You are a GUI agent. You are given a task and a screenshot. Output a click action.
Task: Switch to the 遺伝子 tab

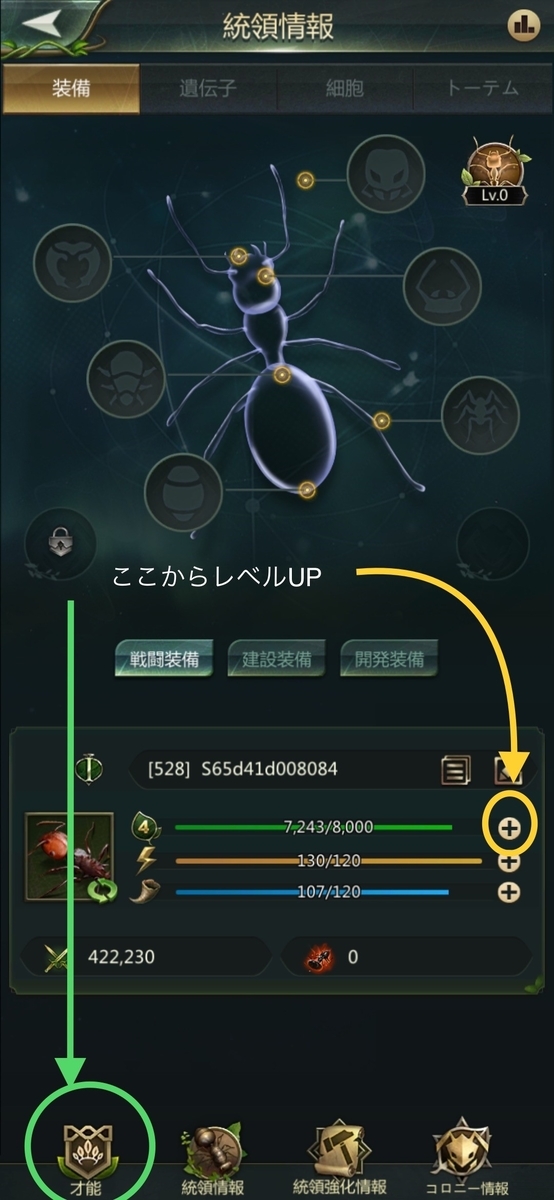coord(208,88)
